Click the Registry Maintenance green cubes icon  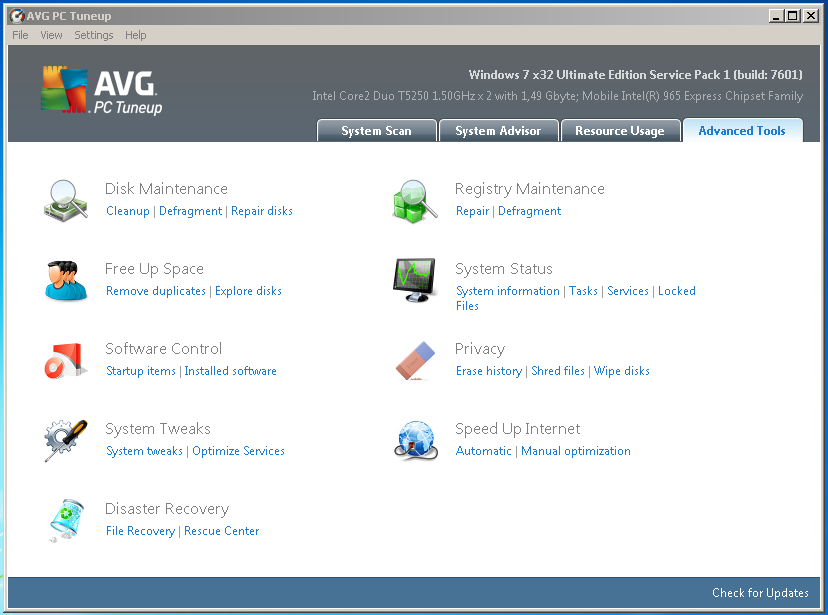[415, 201]
